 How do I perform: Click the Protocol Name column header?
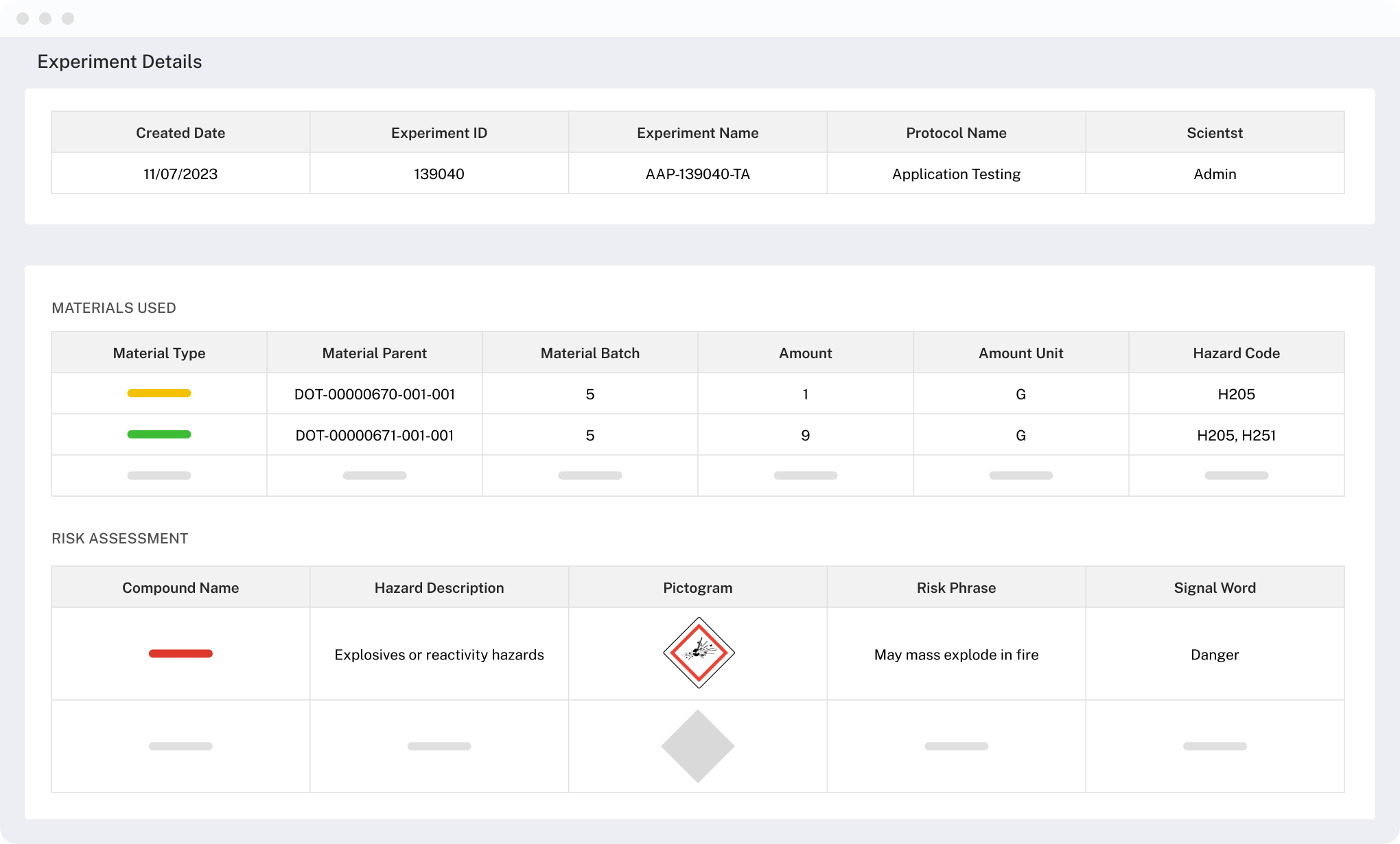pyautogui.click(x=957, y=132)
